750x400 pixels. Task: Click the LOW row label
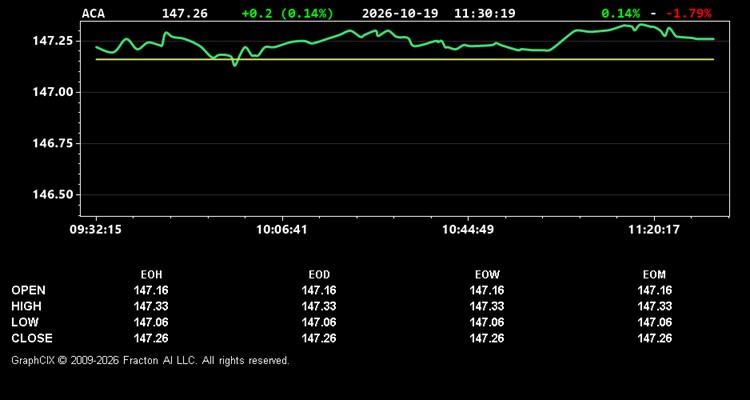(25, 322)
